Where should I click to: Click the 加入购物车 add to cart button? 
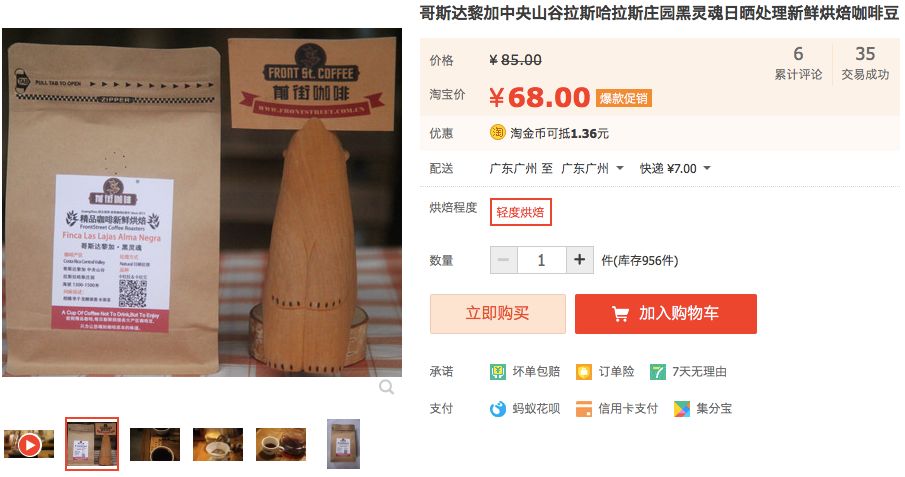tap(665, 314)
